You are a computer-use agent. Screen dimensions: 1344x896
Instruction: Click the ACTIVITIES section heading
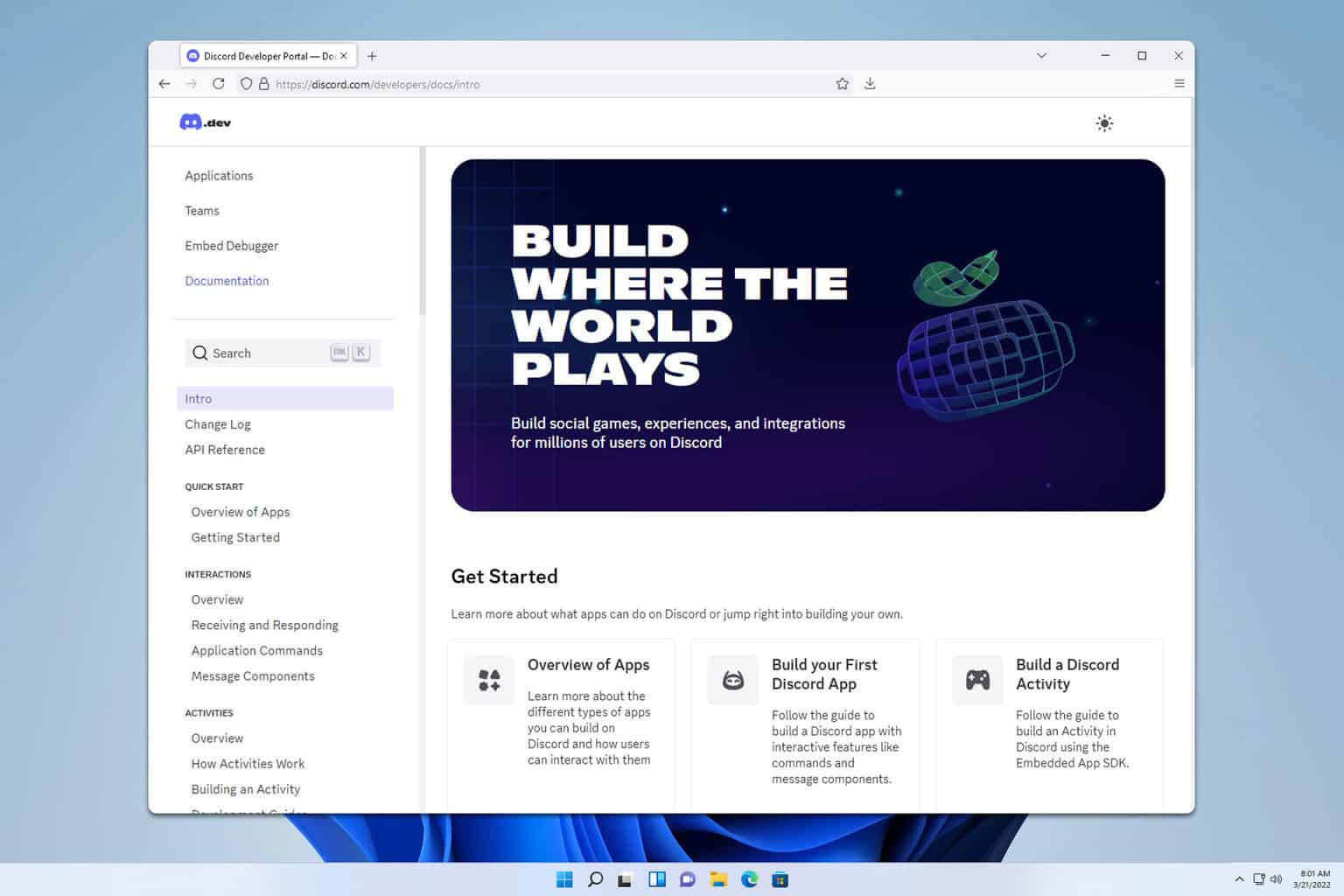pos(209,713)
